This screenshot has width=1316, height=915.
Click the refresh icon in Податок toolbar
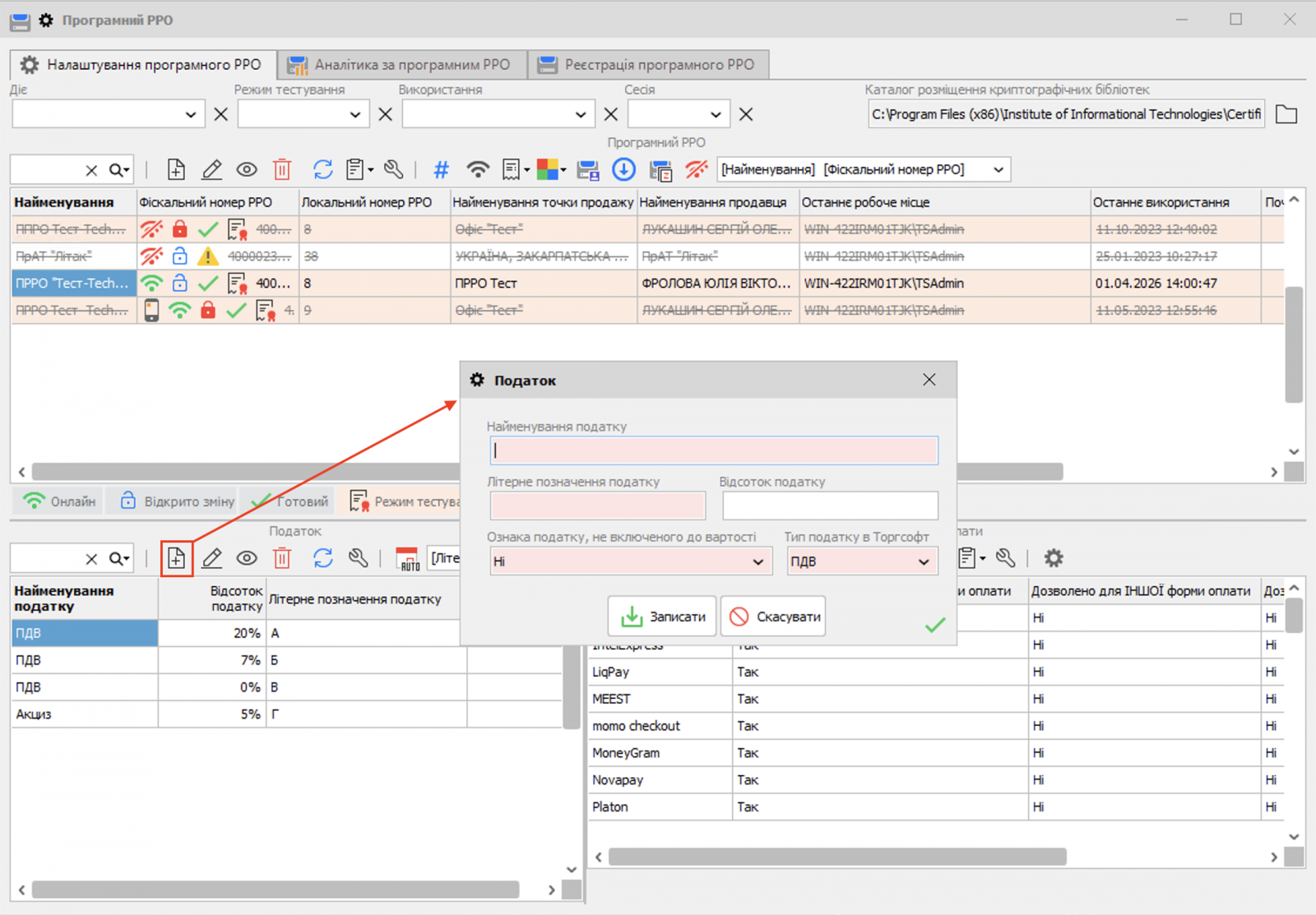[322, 558]
